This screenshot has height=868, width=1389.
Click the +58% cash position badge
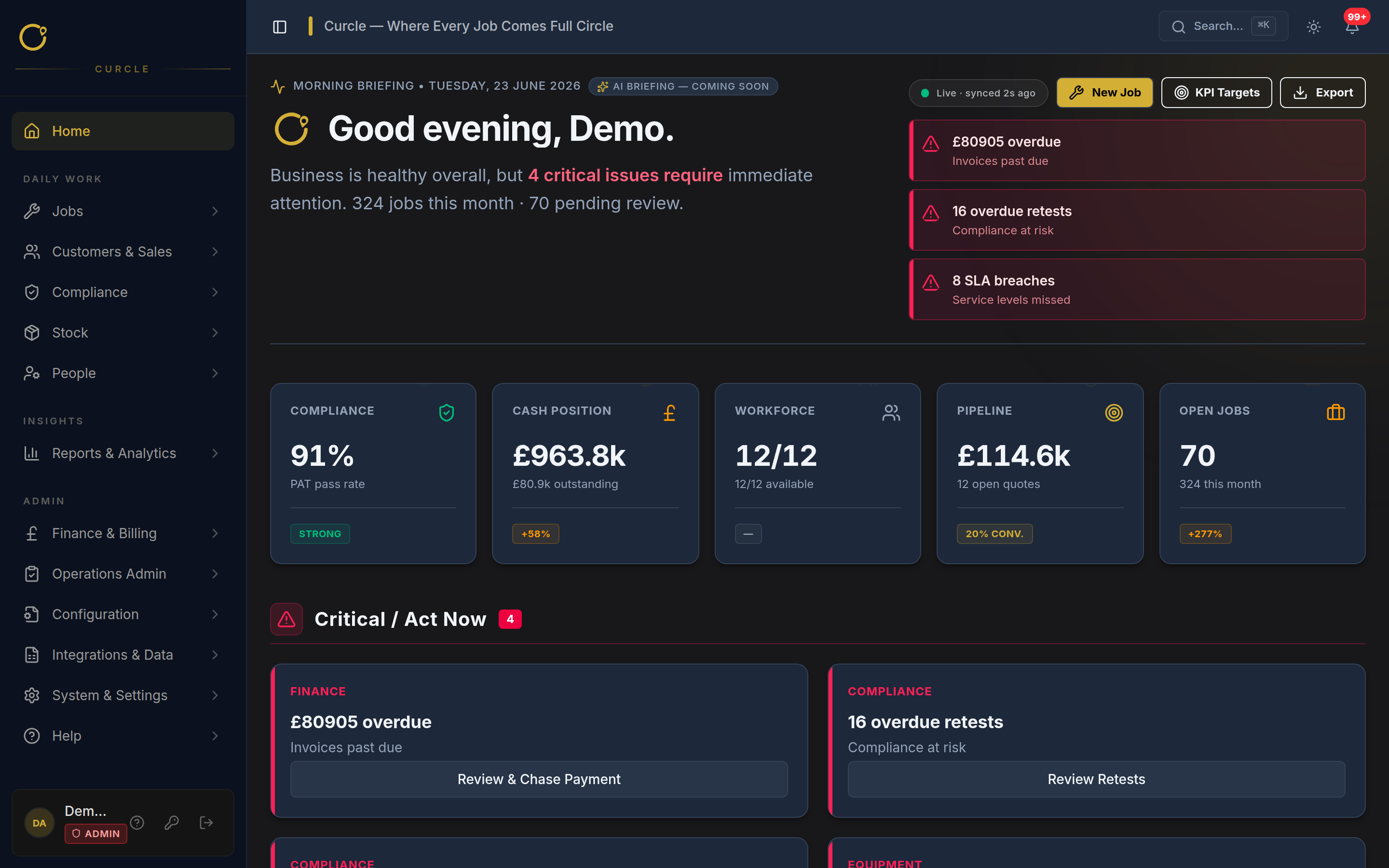tap(535, 534)
